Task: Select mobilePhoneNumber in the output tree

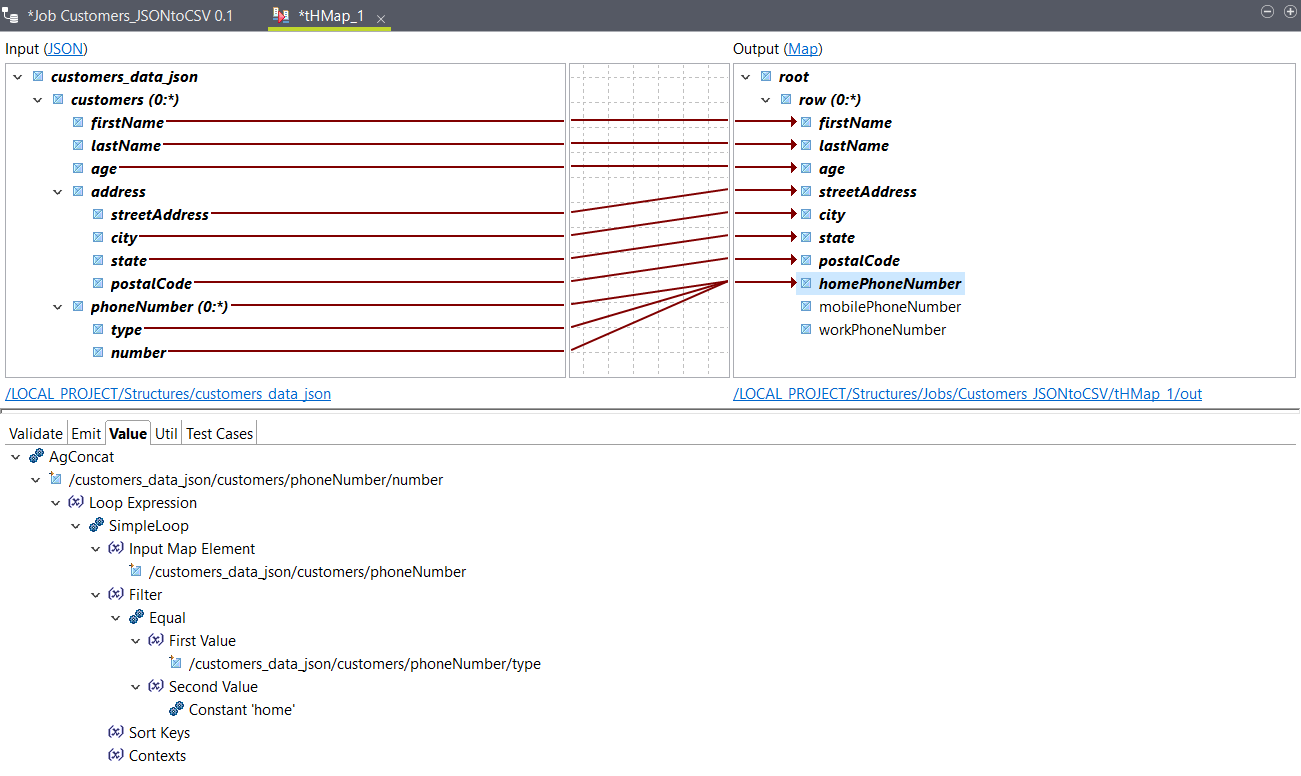Action: [x=889, y=307]
